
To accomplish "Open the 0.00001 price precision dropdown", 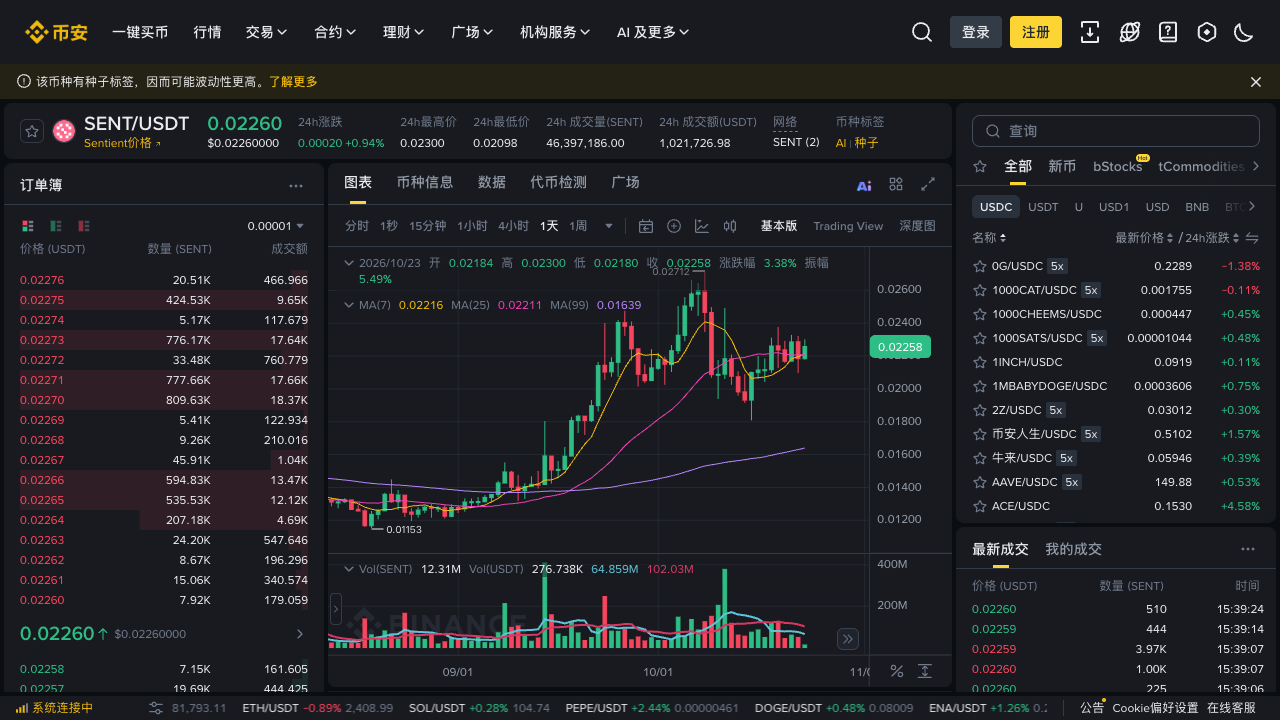I will (x=276, y=226).
